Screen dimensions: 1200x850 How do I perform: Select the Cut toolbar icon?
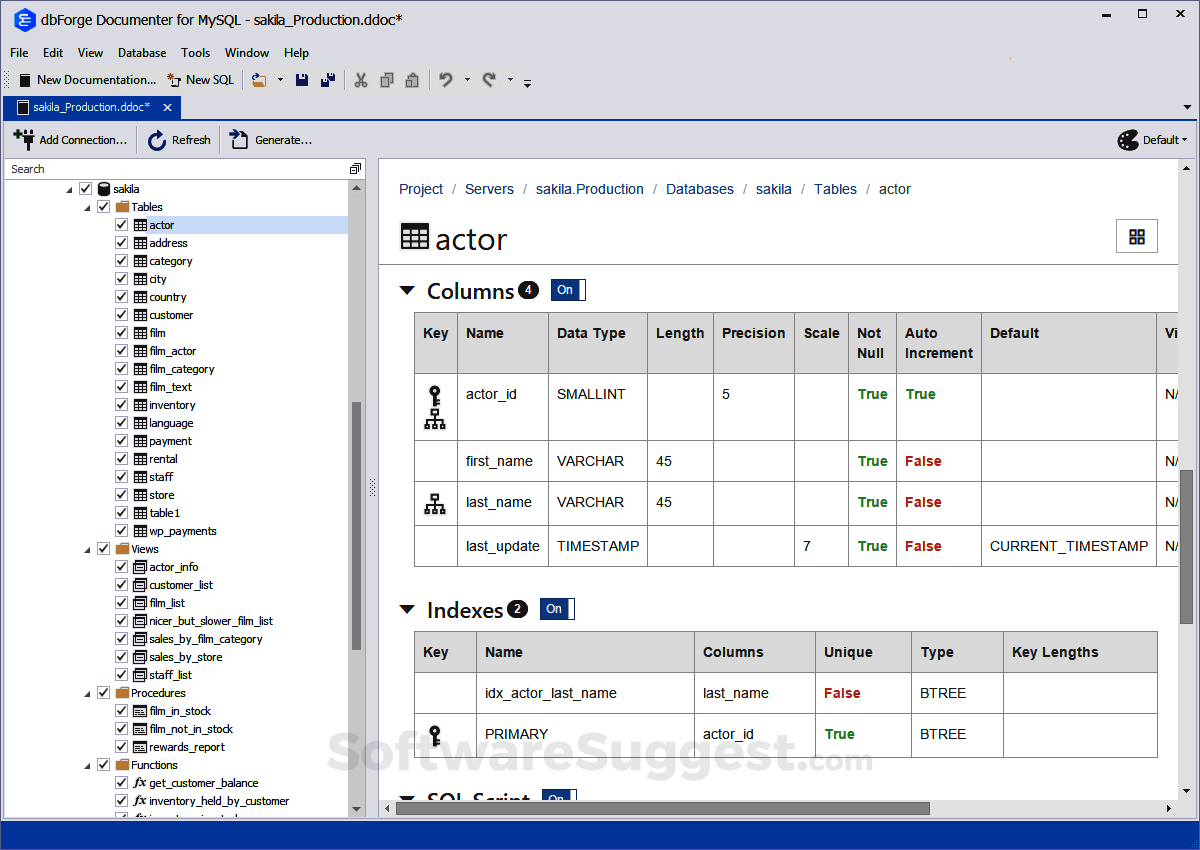tap(361, 79)
